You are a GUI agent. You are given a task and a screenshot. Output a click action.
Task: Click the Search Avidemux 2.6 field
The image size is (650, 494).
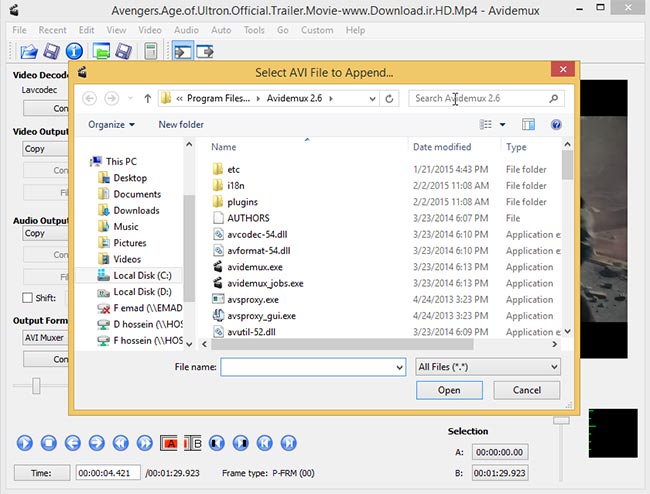click(x=486, y=99)
